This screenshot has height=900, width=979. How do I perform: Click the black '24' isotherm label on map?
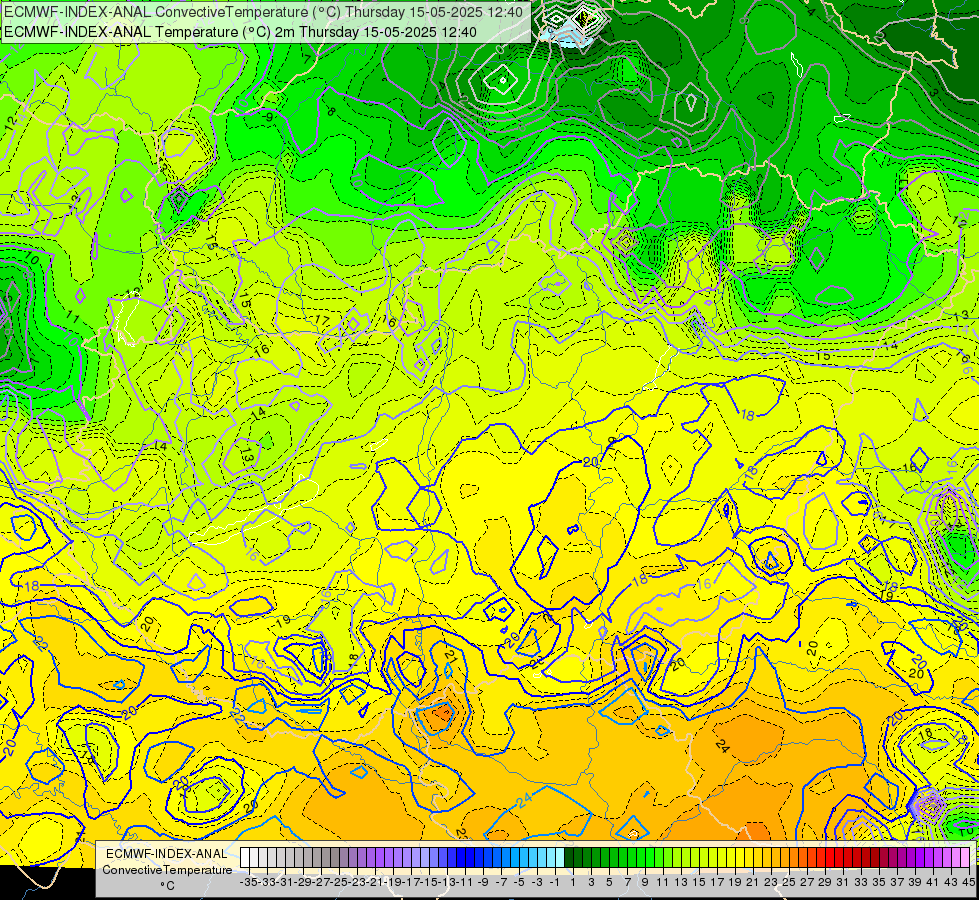click(x=722, y=745)
